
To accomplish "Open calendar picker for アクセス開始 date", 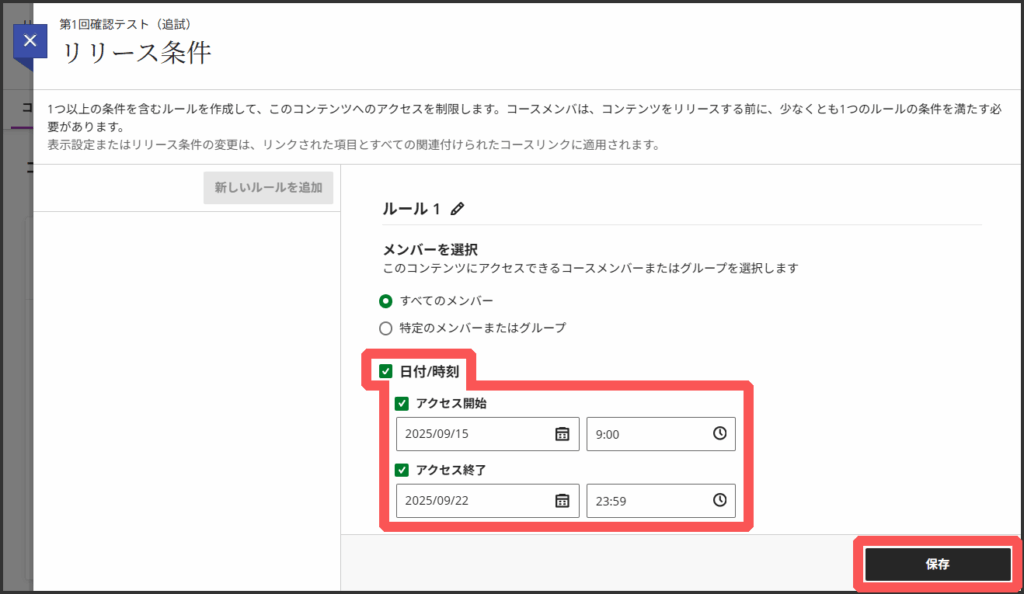I will [x=562, y=434].
